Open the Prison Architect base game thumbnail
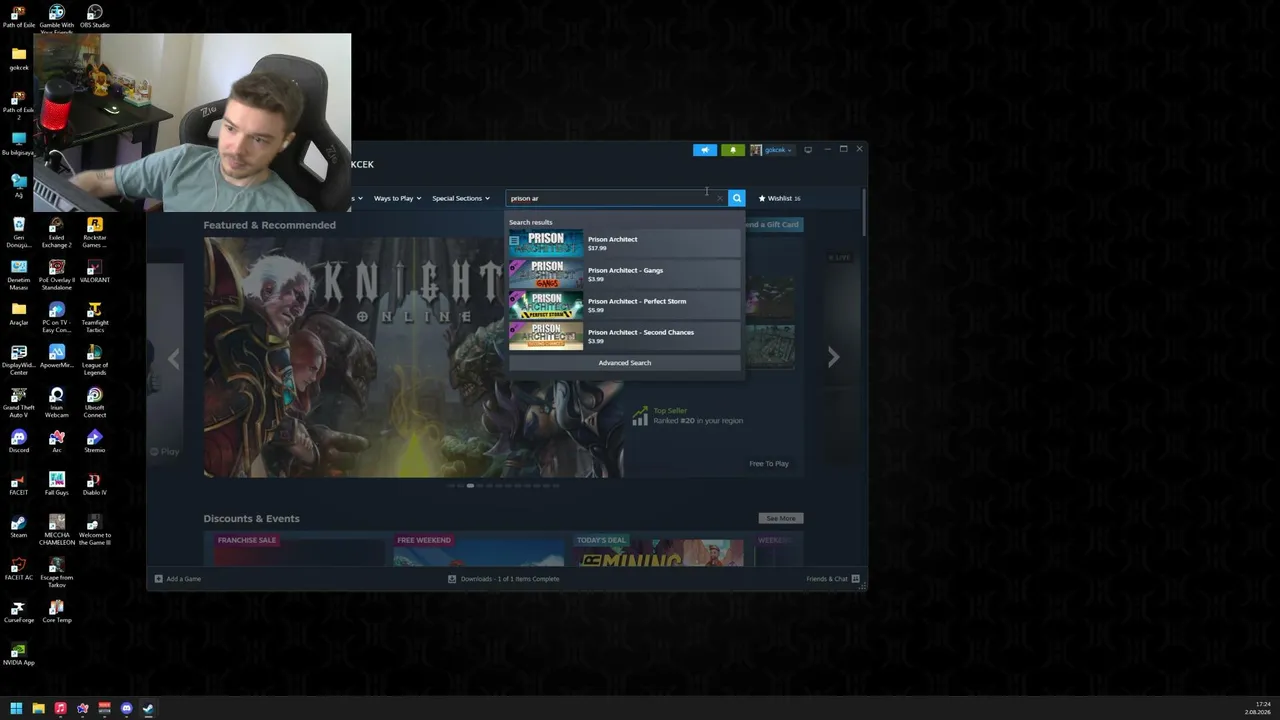Image resolution: width=1280 pixels, height=720 pixels. coord(546,243)
